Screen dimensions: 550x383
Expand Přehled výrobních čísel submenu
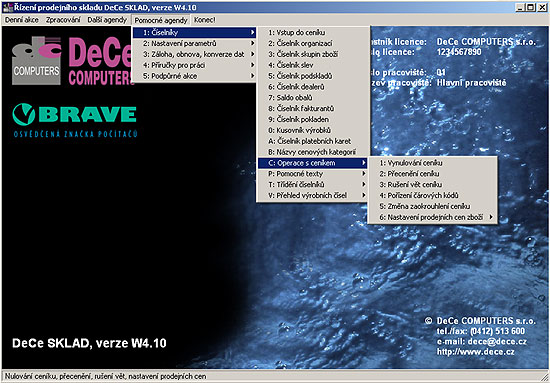pyautogui.click(x=313, y=196)
